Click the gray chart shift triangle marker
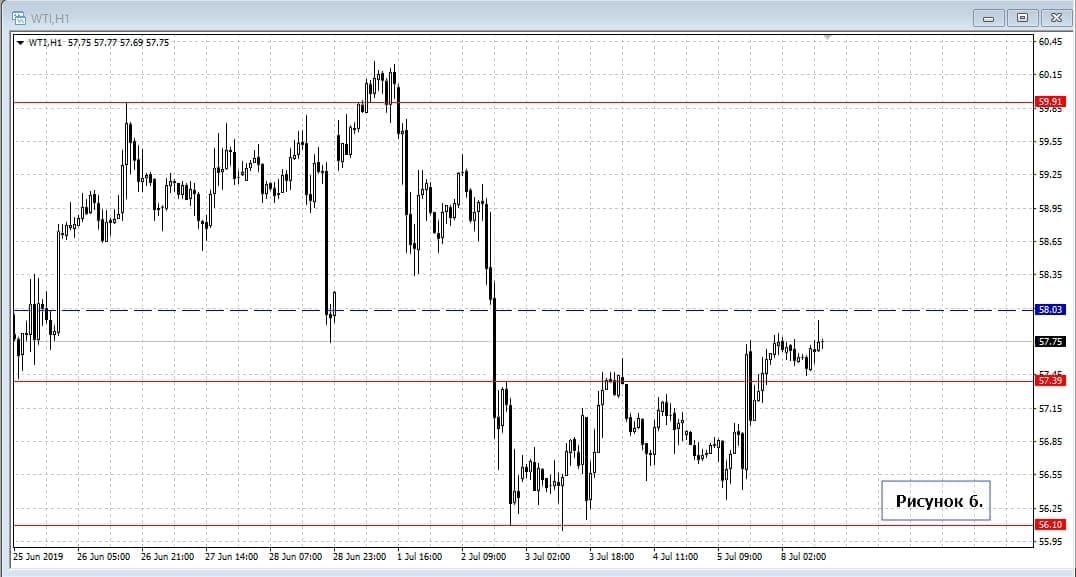 pos(827,38)
